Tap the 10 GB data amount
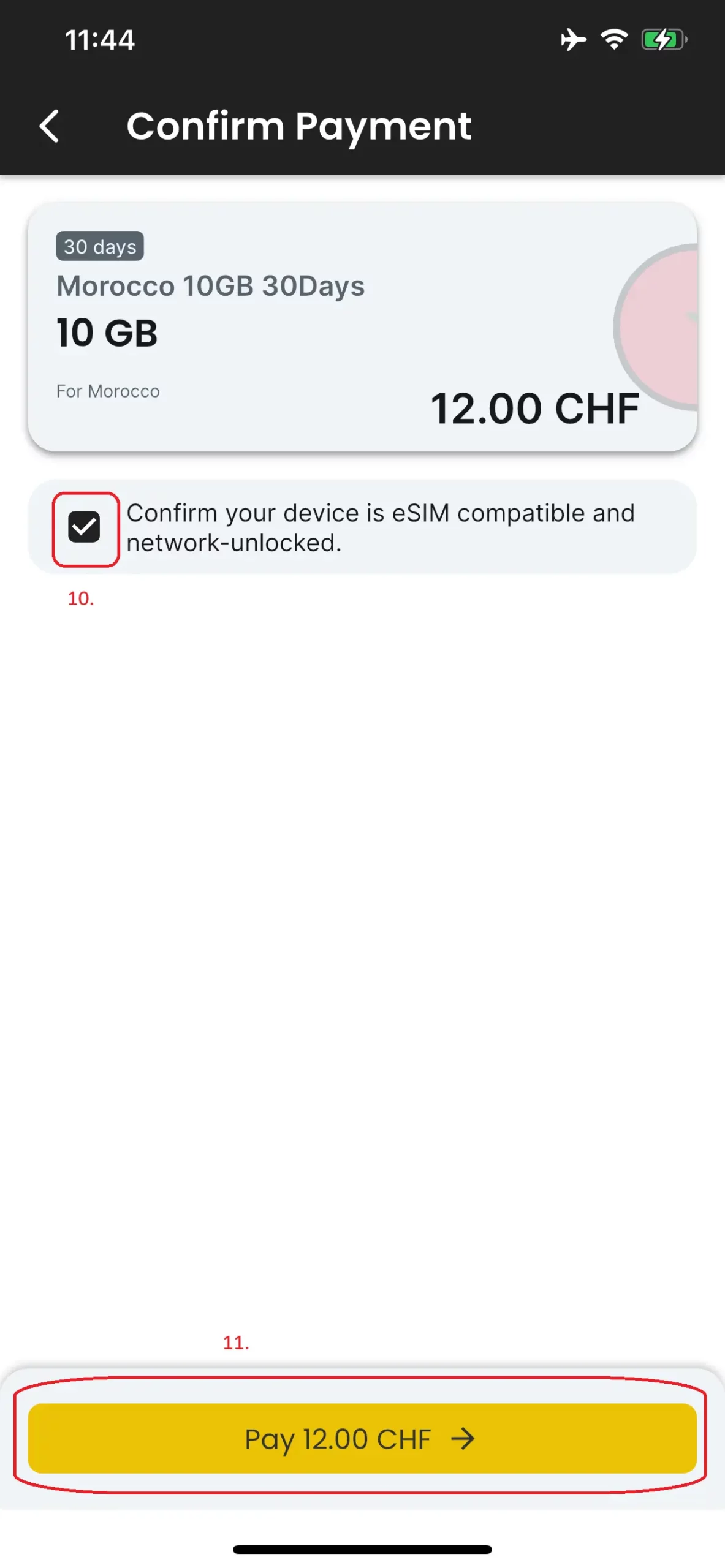The width and height of the screenshot is (725, 1568). tap(107, 333)
